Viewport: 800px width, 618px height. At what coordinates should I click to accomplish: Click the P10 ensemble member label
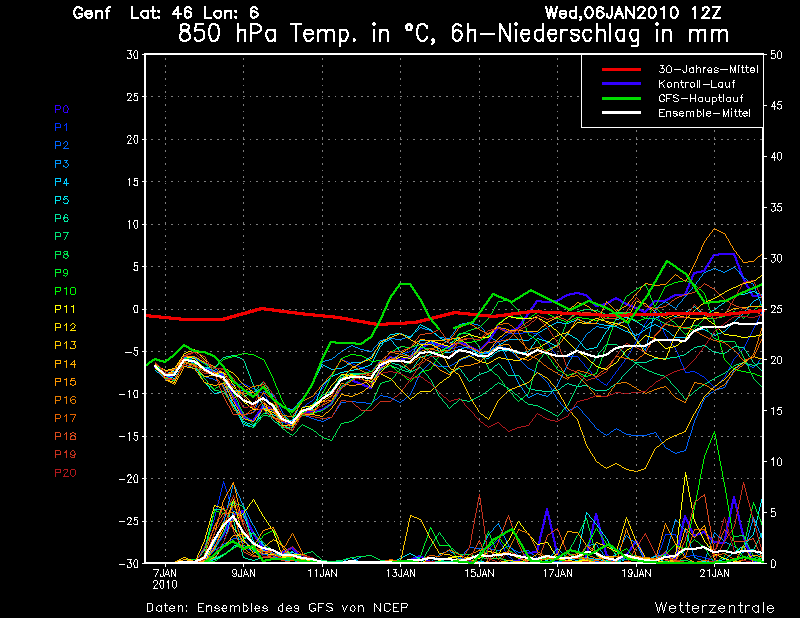[65, 291]
